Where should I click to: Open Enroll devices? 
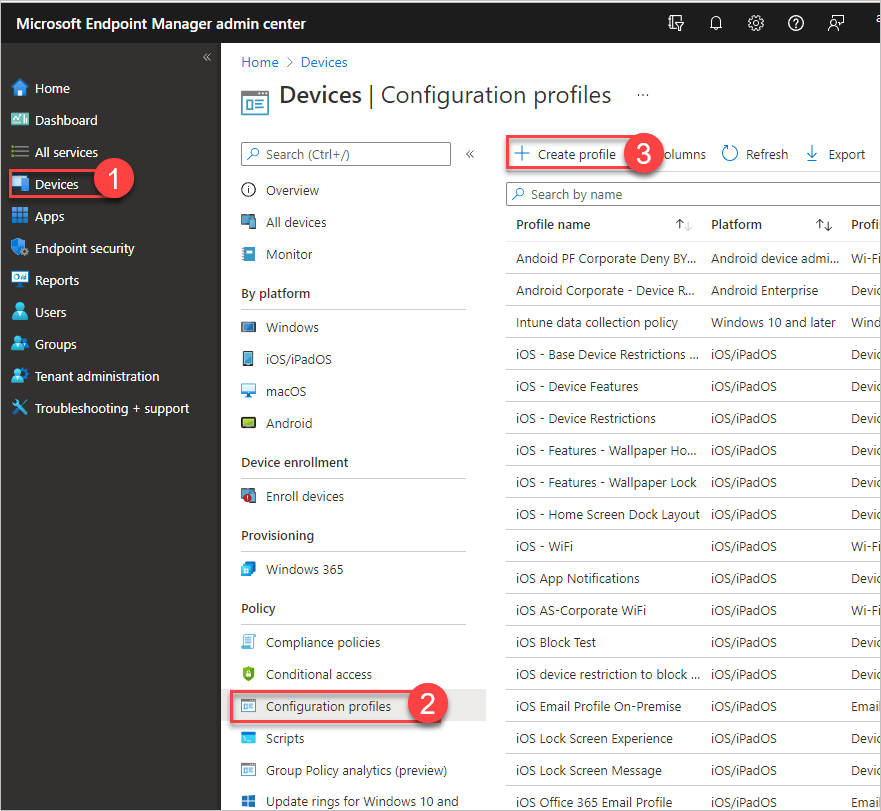[292, 496]
